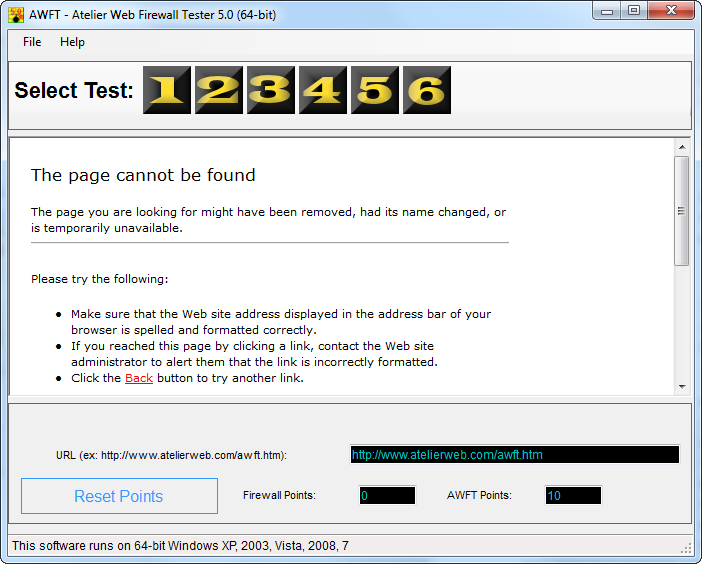Click the Firewall Points value field
The height and width of the screenshot is (564, 702).
[x=387, y=496]
